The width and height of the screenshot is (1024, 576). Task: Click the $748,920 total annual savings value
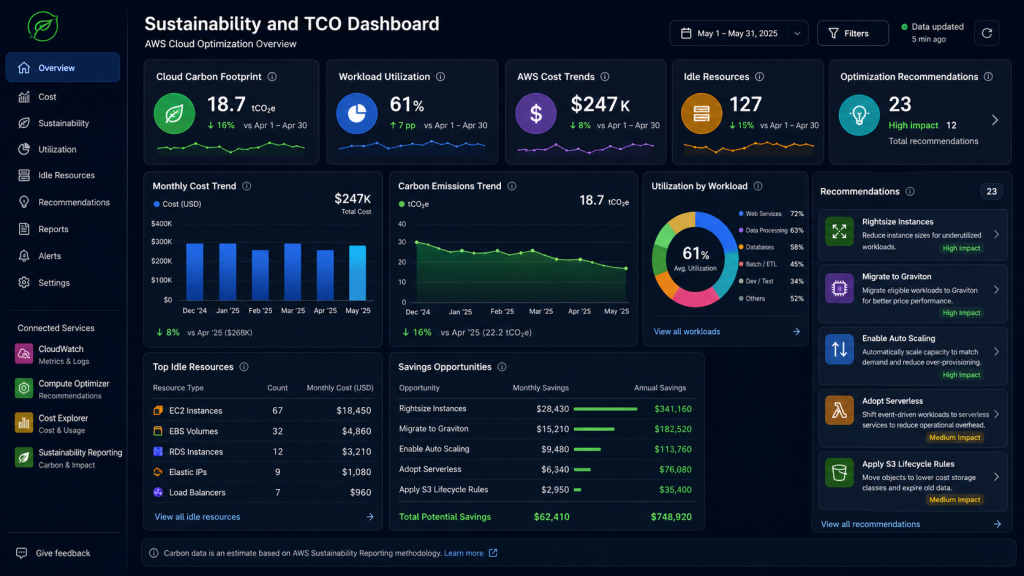coord(671,517)
